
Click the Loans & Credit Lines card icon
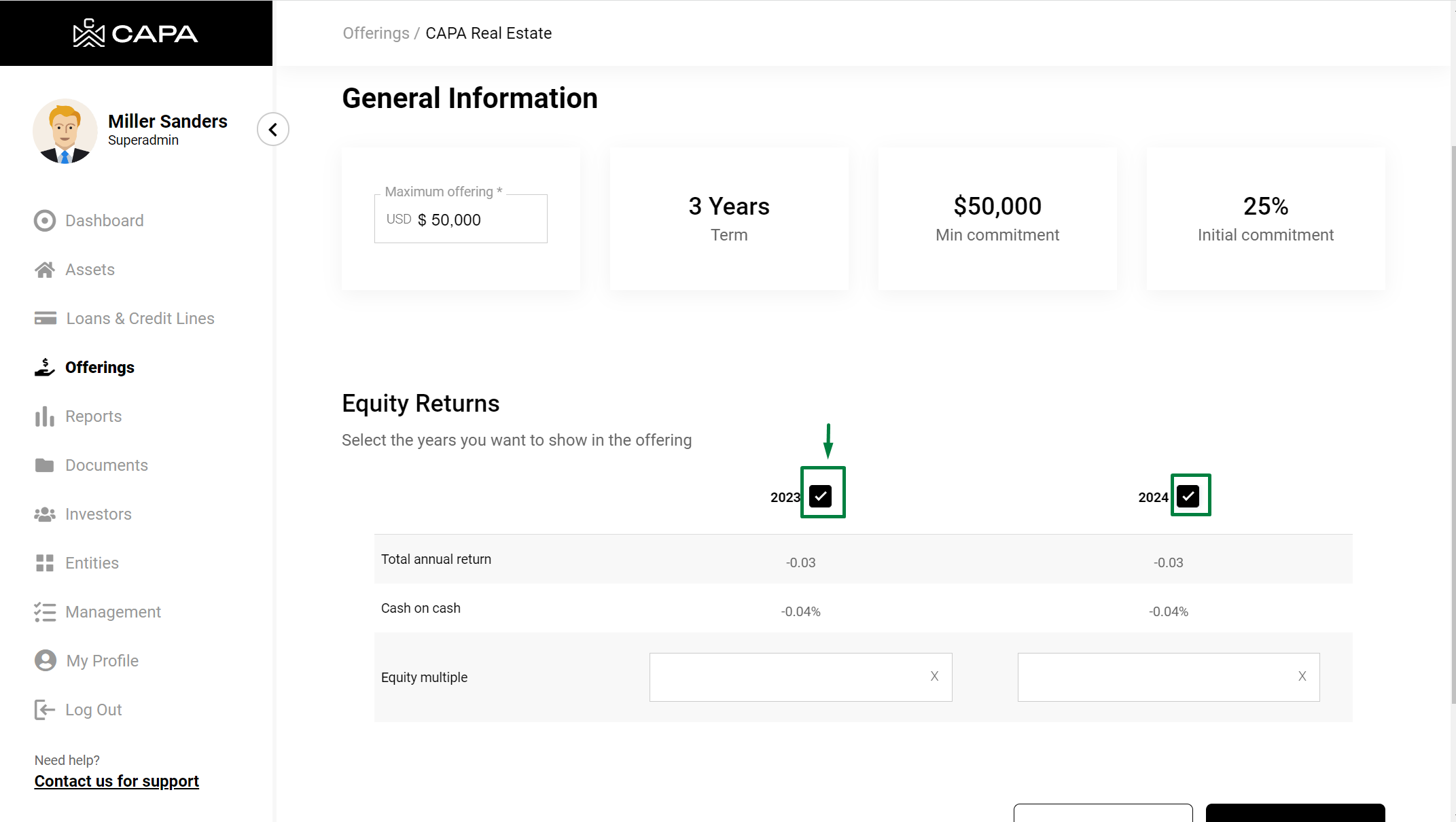coord(46,319)
